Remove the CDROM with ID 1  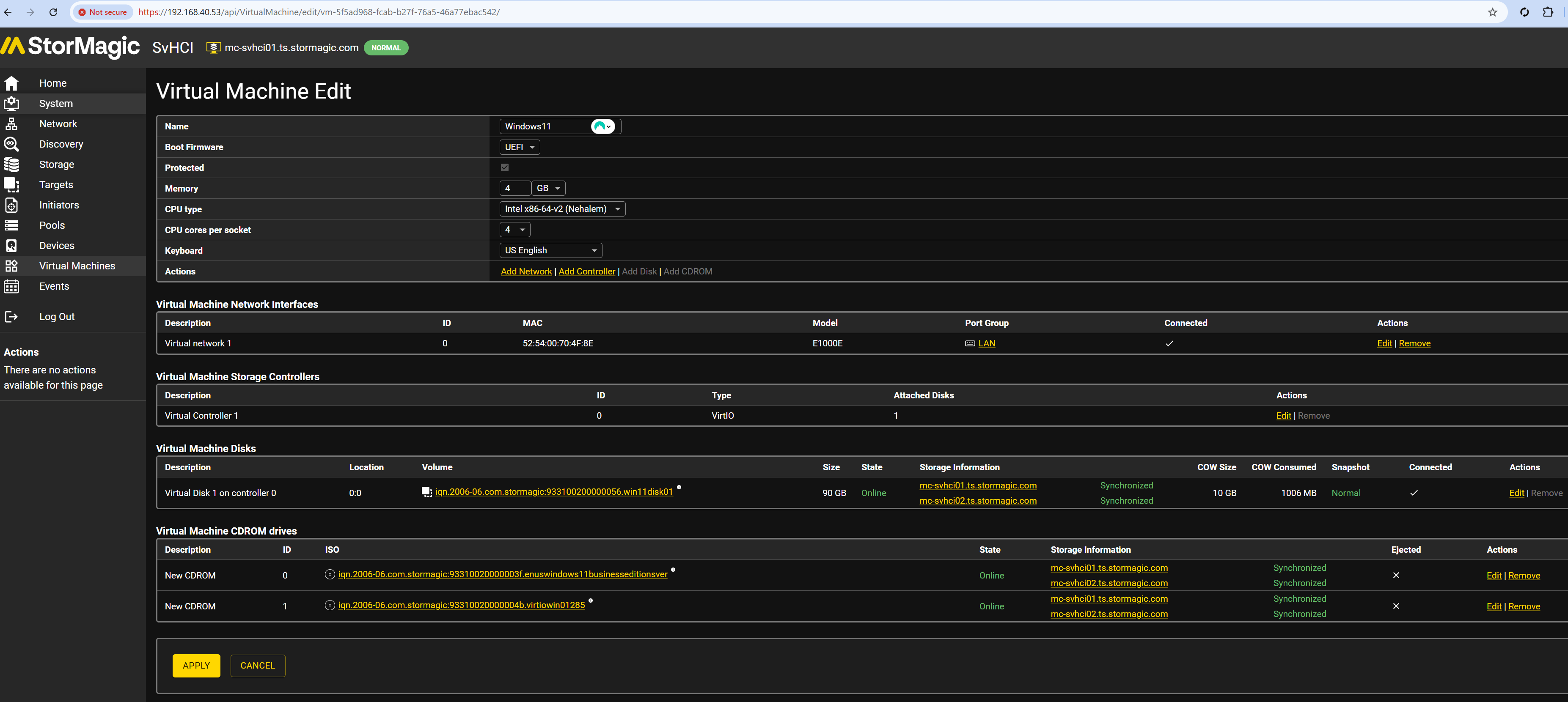click(1524, 606)
